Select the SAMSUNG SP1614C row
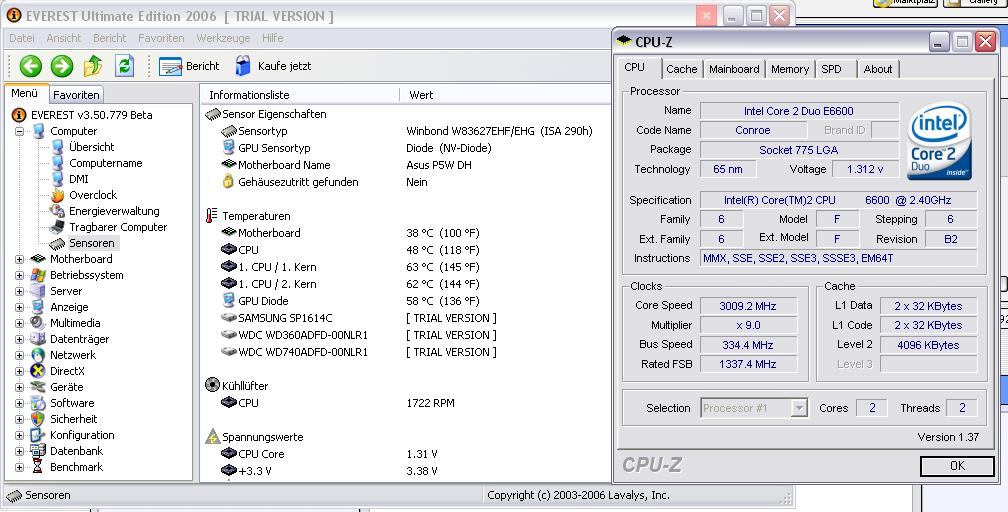This screenshot has width=1008, height=512. point(405,318)
